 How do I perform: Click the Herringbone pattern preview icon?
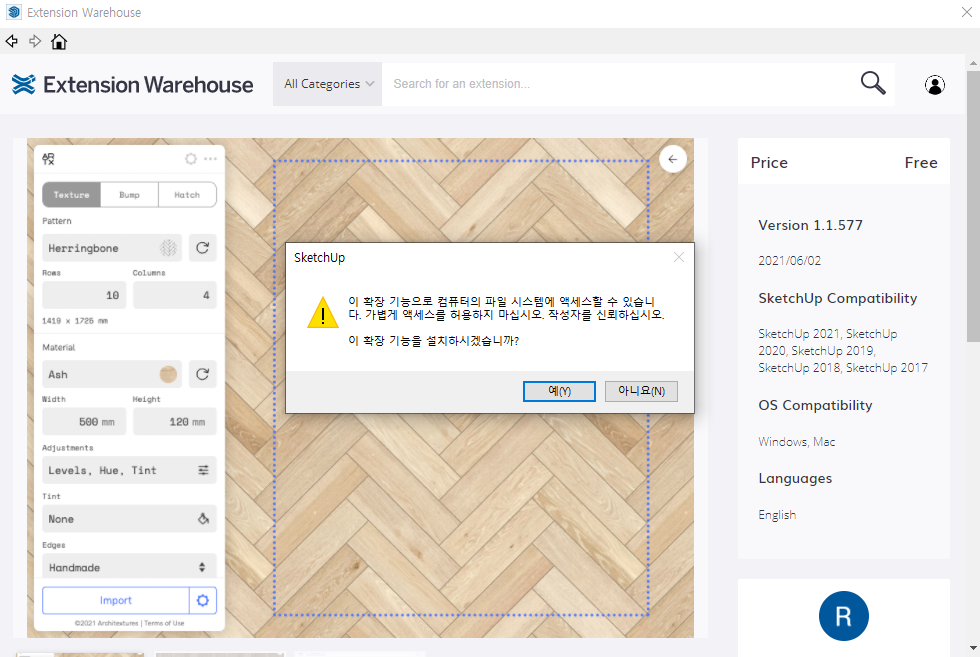pyautogui.click(x=168, y=248)
